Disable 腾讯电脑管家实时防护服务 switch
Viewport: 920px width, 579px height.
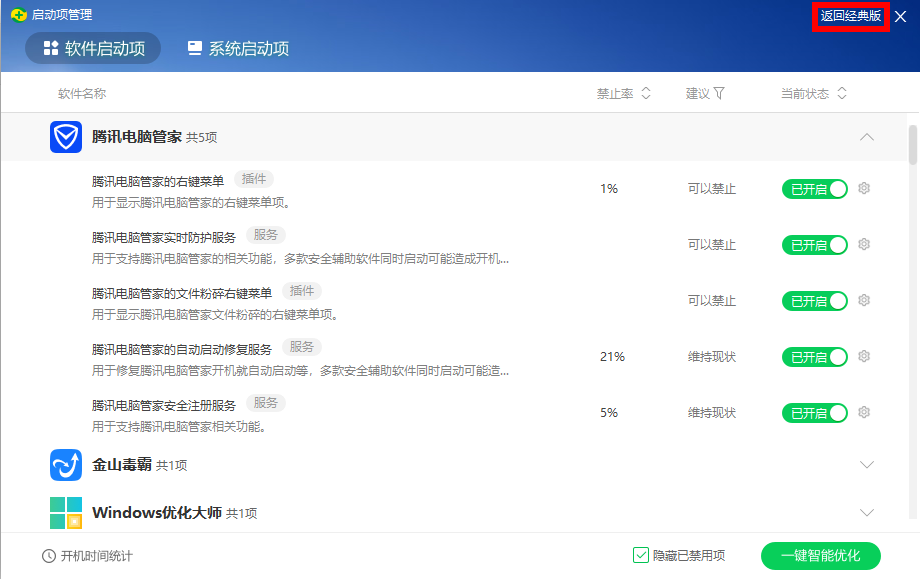click(x=814, y=245)
